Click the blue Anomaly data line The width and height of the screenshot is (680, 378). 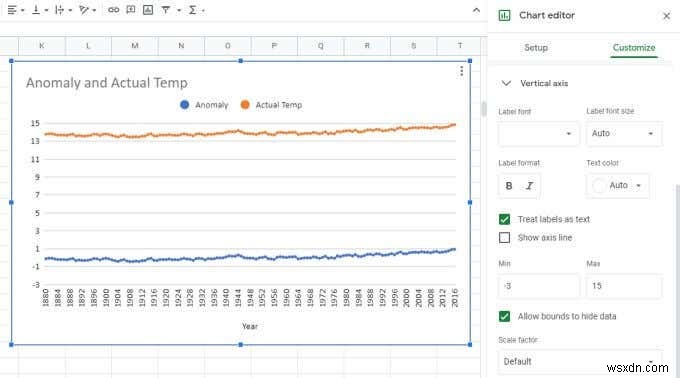[x=250, y=257]
